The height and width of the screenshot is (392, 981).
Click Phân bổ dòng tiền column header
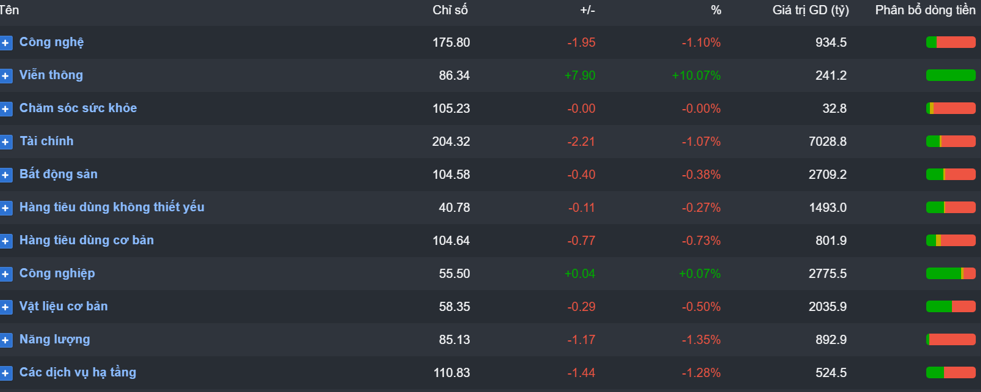tap(925, 10)
